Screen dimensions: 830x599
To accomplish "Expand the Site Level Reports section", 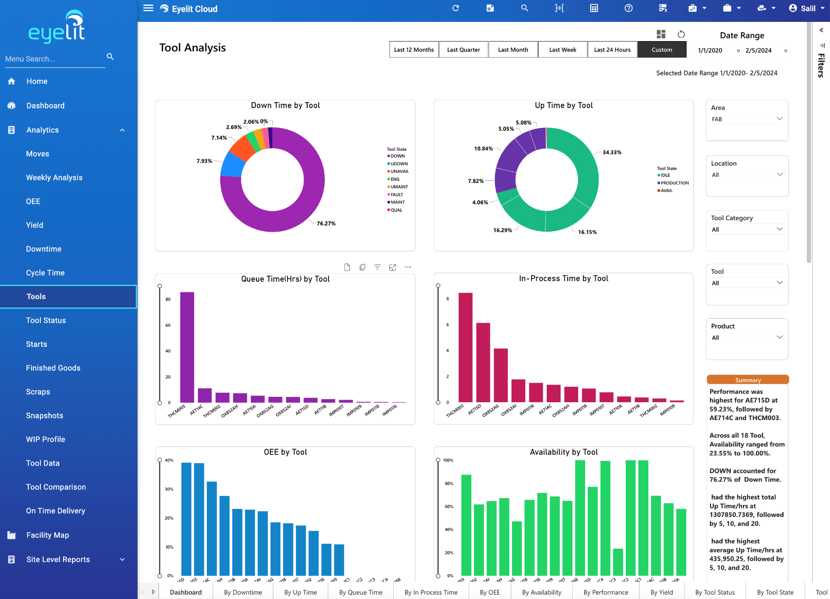I will click(122, 559).
